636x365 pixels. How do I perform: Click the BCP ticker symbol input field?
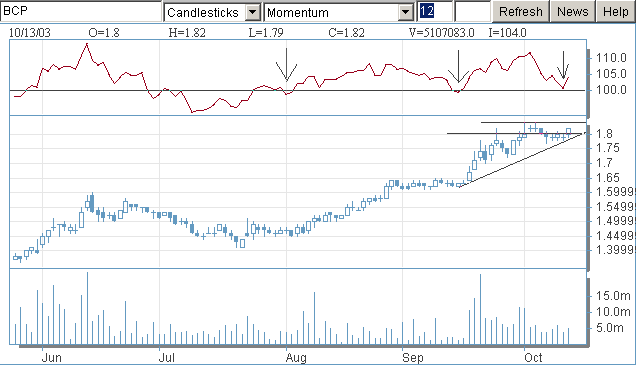coord(81,11)
